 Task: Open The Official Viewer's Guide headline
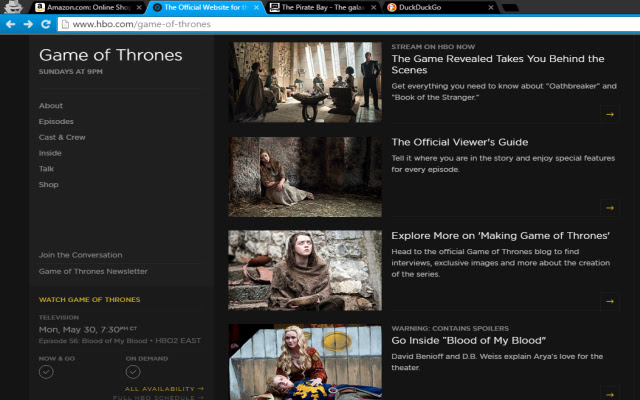point(460,142)
